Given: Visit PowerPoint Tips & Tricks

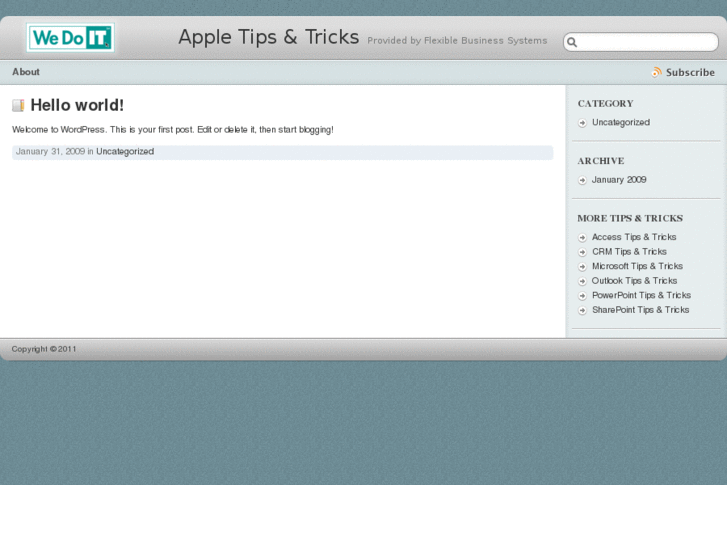Looking at the screenshot, I should click(641, 295).
